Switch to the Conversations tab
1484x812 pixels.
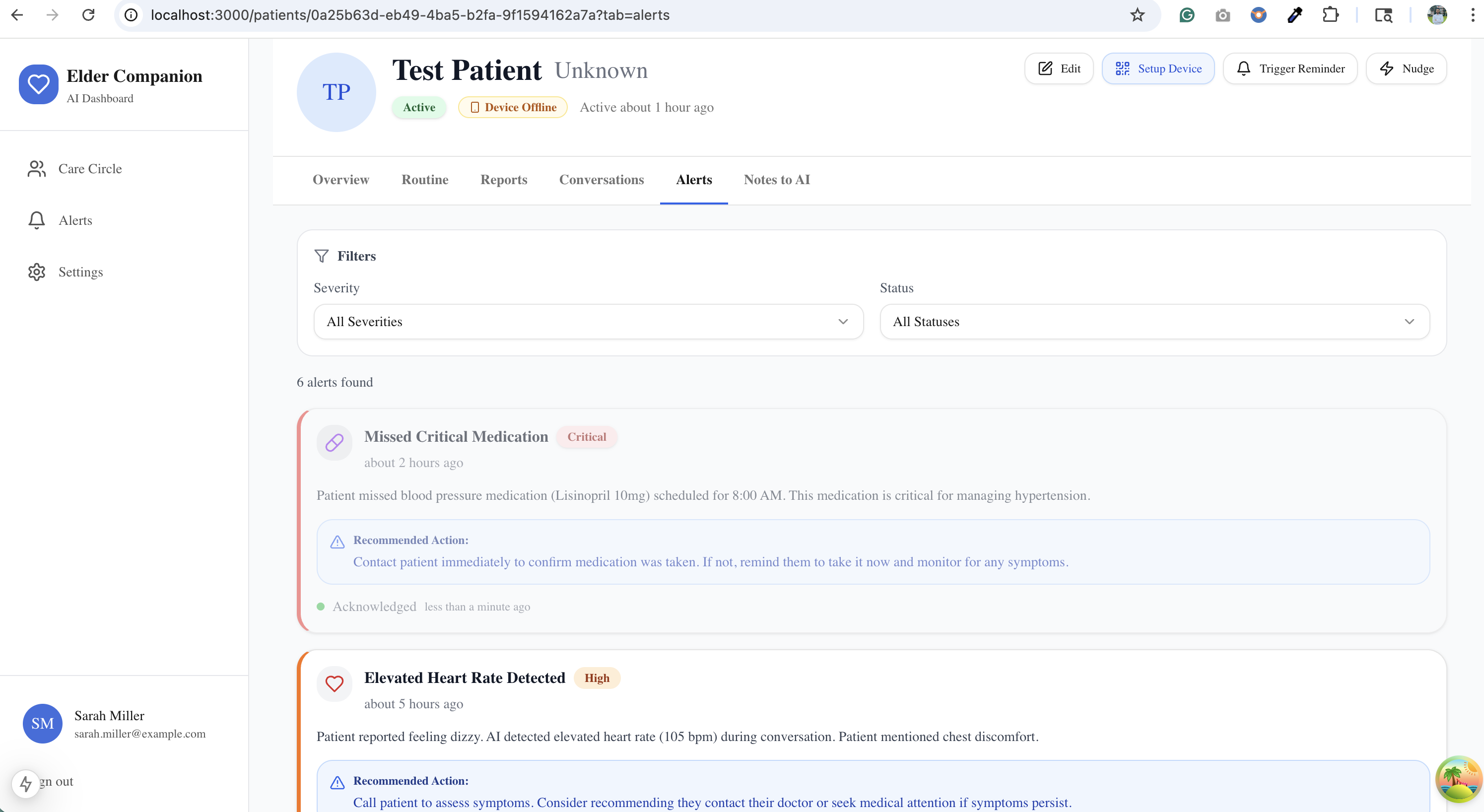point(601,180)
